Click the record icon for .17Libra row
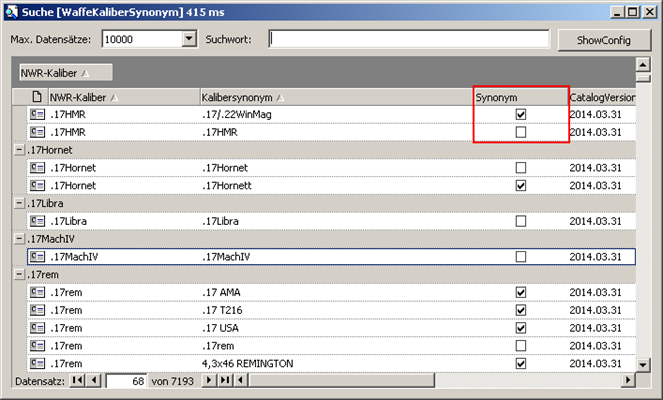 [x=38, y=220]
